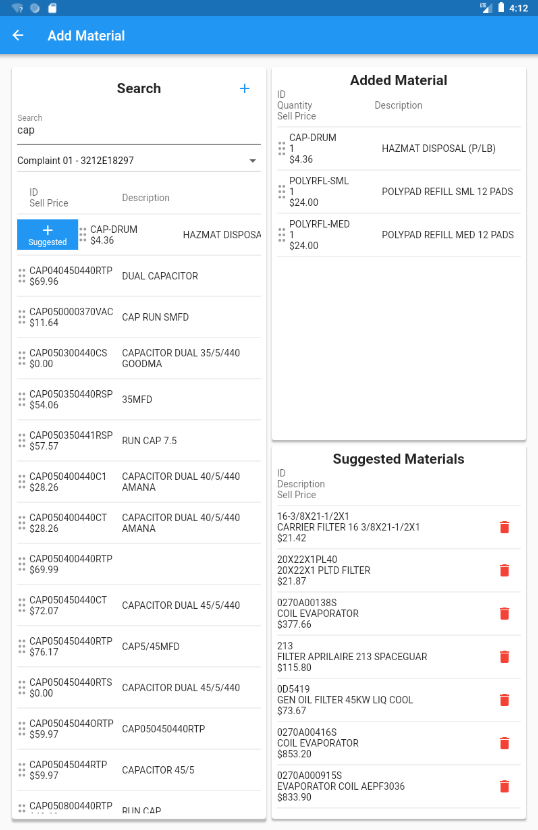Click the $853.20 coil evaporator price
The image size is (538, 830).
[294, 754]
